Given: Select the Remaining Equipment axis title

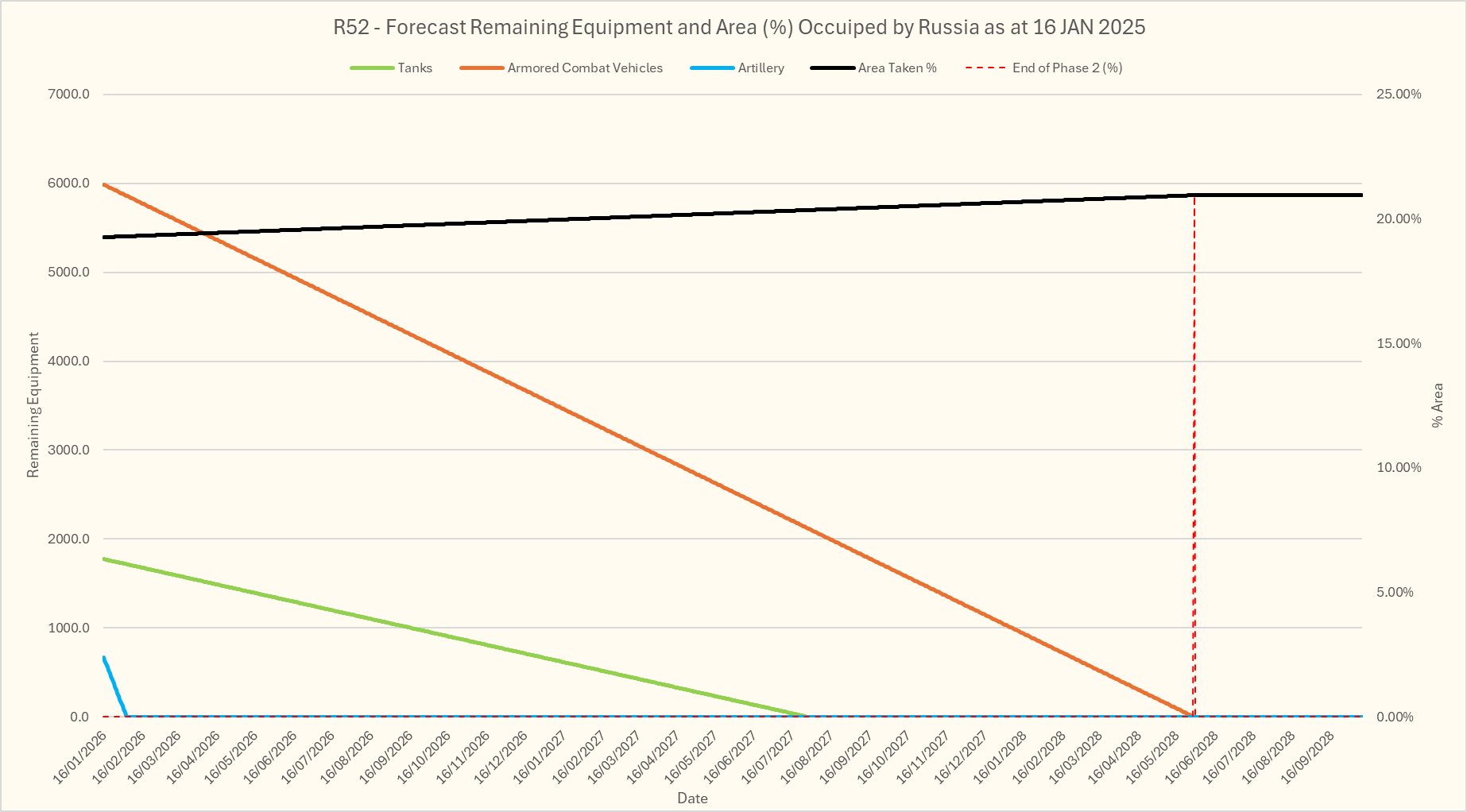Looking at the screenshot, I should click(x=33, y=405).
